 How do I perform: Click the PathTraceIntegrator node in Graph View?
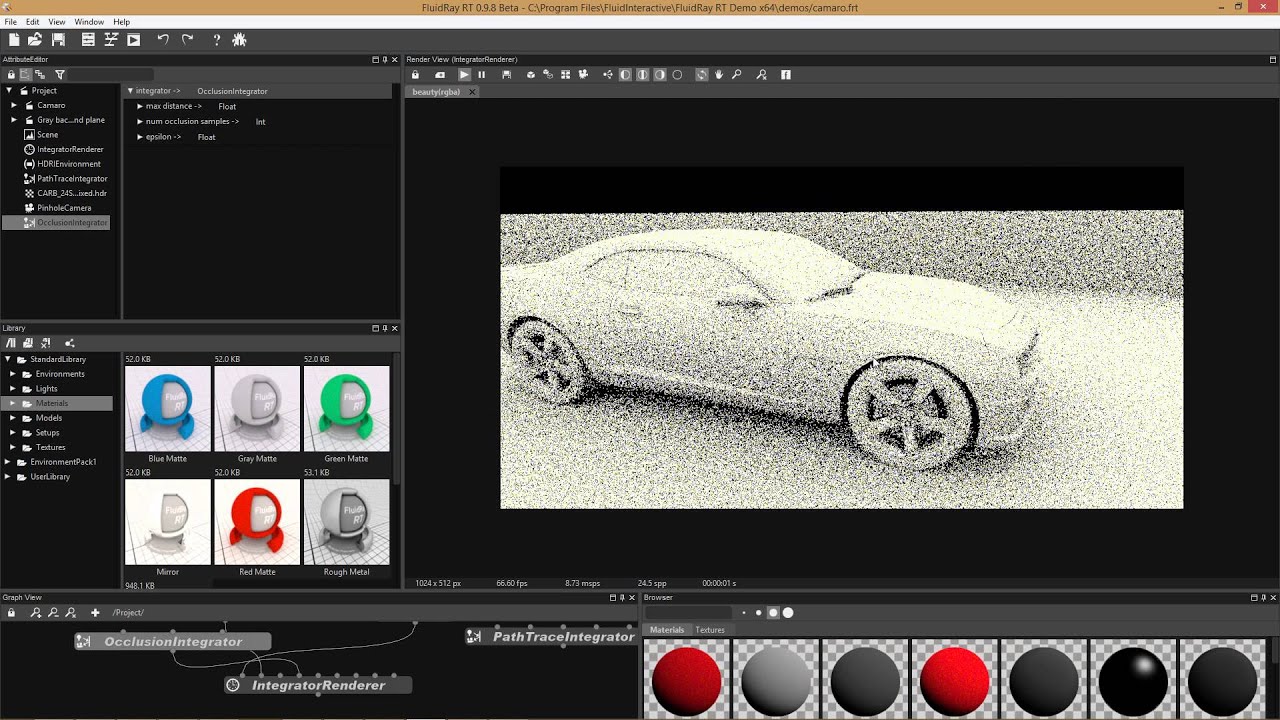552,636
